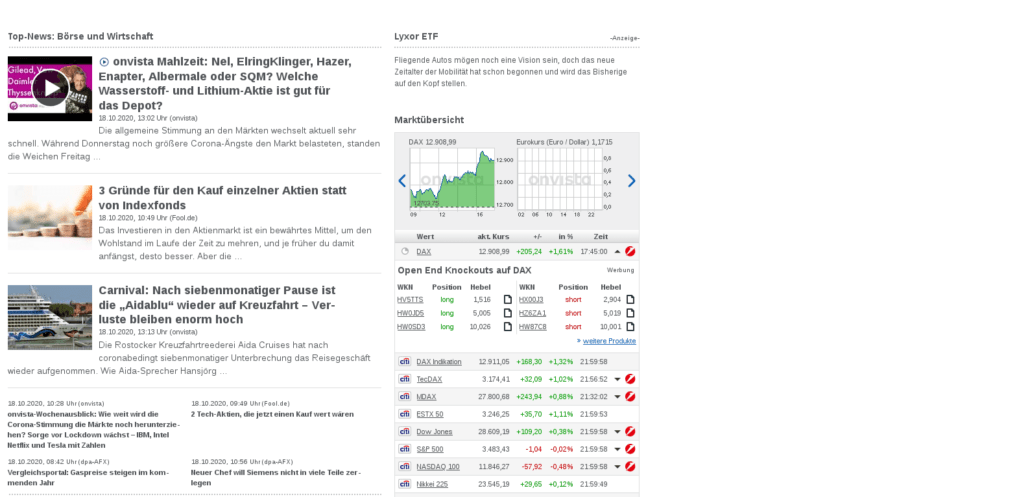Click the cruise ship thumbnail image
This screenshot has height=497, width=1030.
[50, 317]
